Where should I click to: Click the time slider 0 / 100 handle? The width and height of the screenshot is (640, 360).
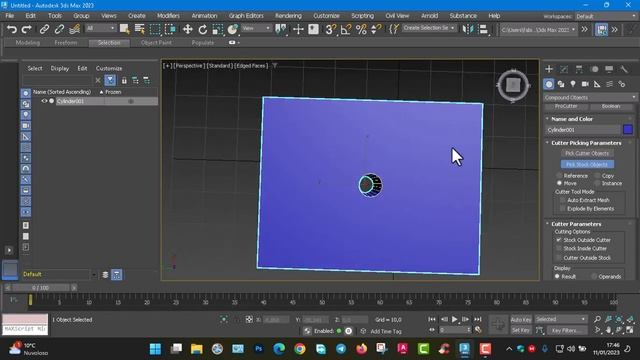40,288
